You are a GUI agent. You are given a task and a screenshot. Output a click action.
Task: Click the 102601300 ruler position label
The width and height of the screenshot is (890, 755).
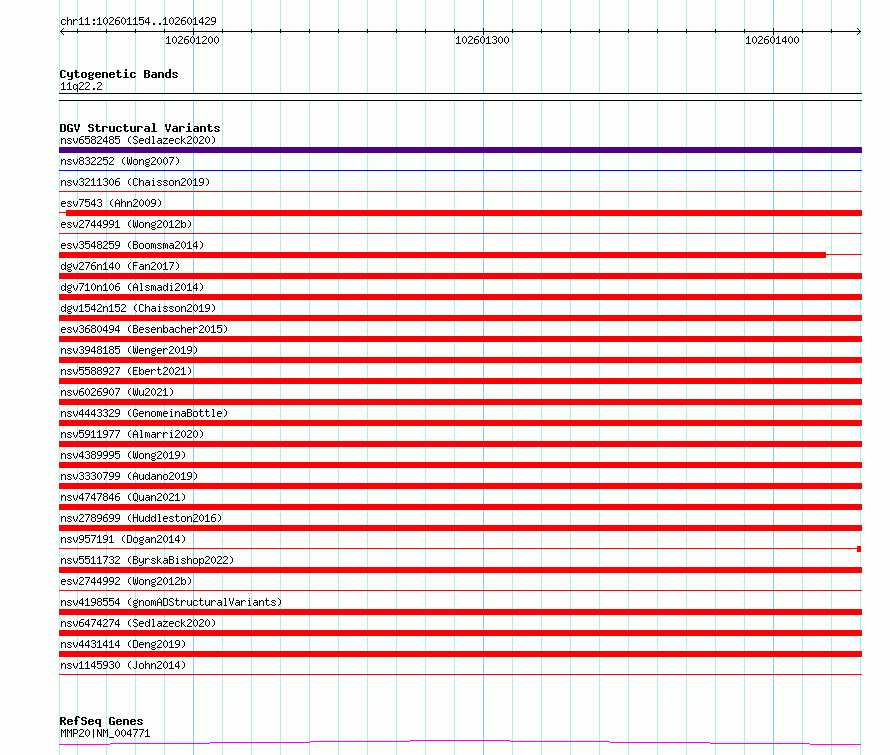pyautogui.click(x=482, y=40)
